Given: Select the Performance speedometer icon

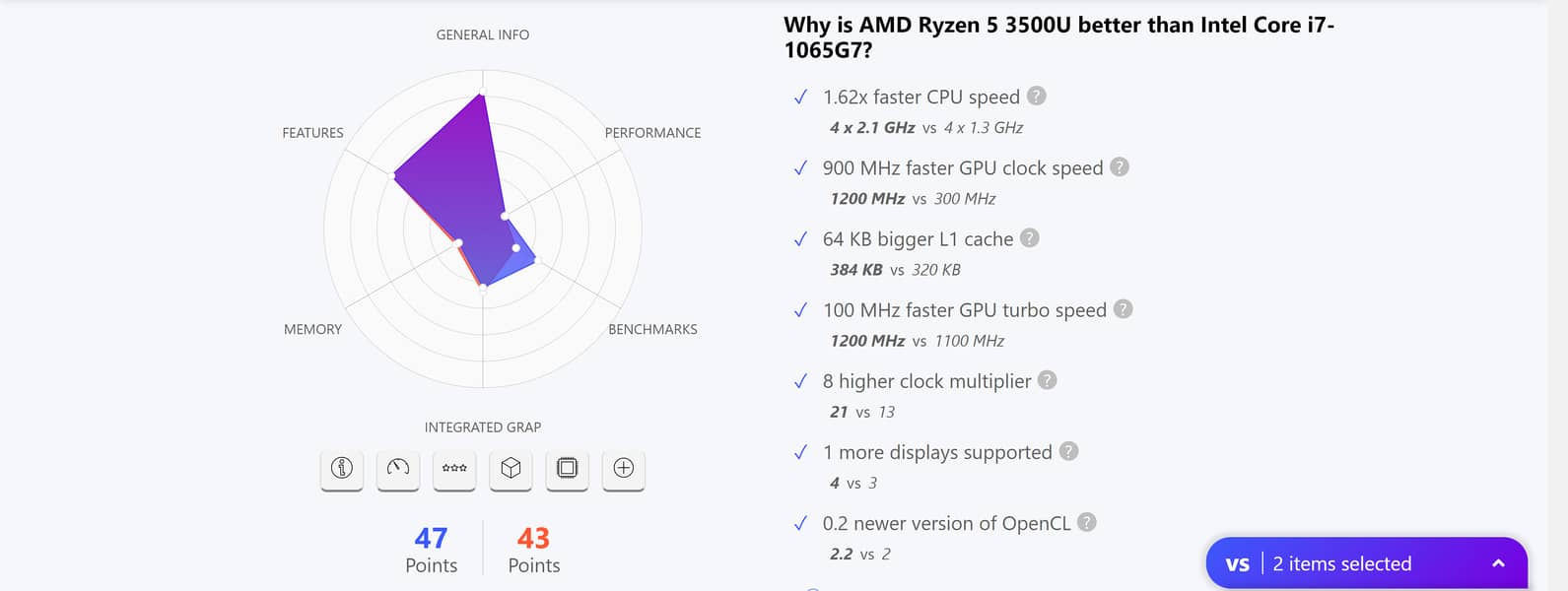Looking at the screenshot, I should 398,469.
